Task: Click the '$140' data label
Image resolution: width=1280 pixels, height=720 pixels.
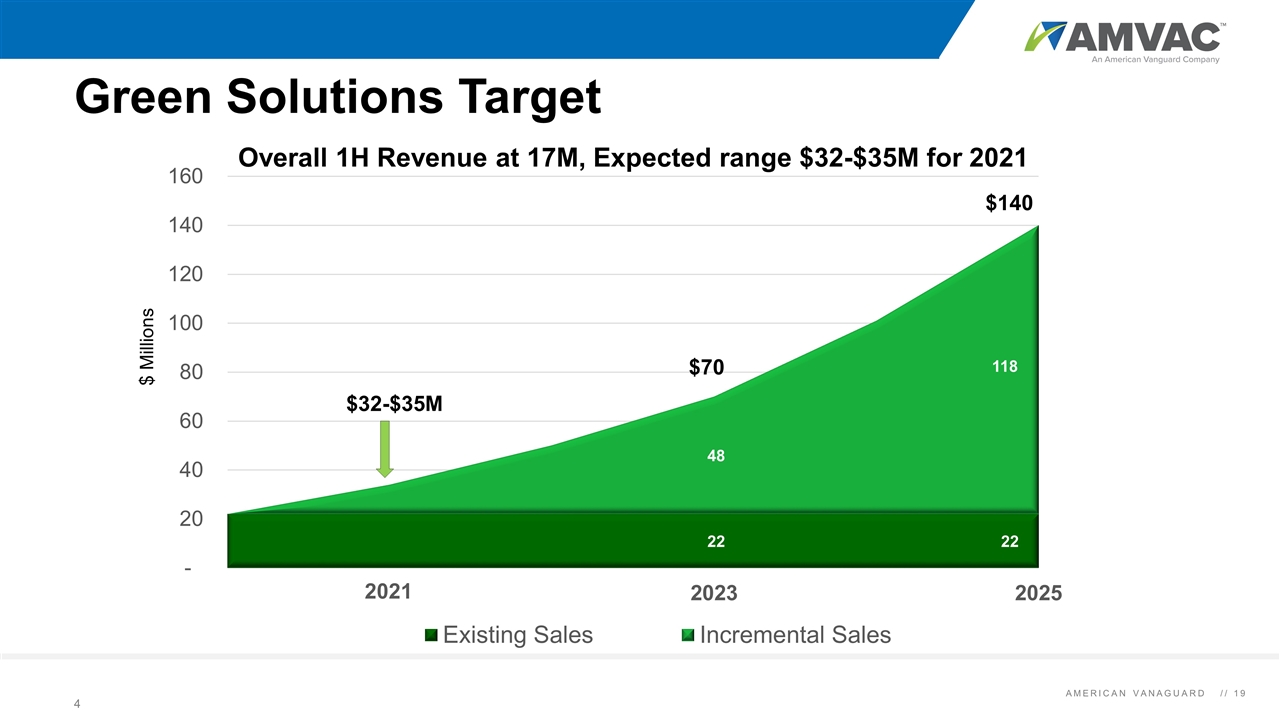Action: tap(1008, 203)
